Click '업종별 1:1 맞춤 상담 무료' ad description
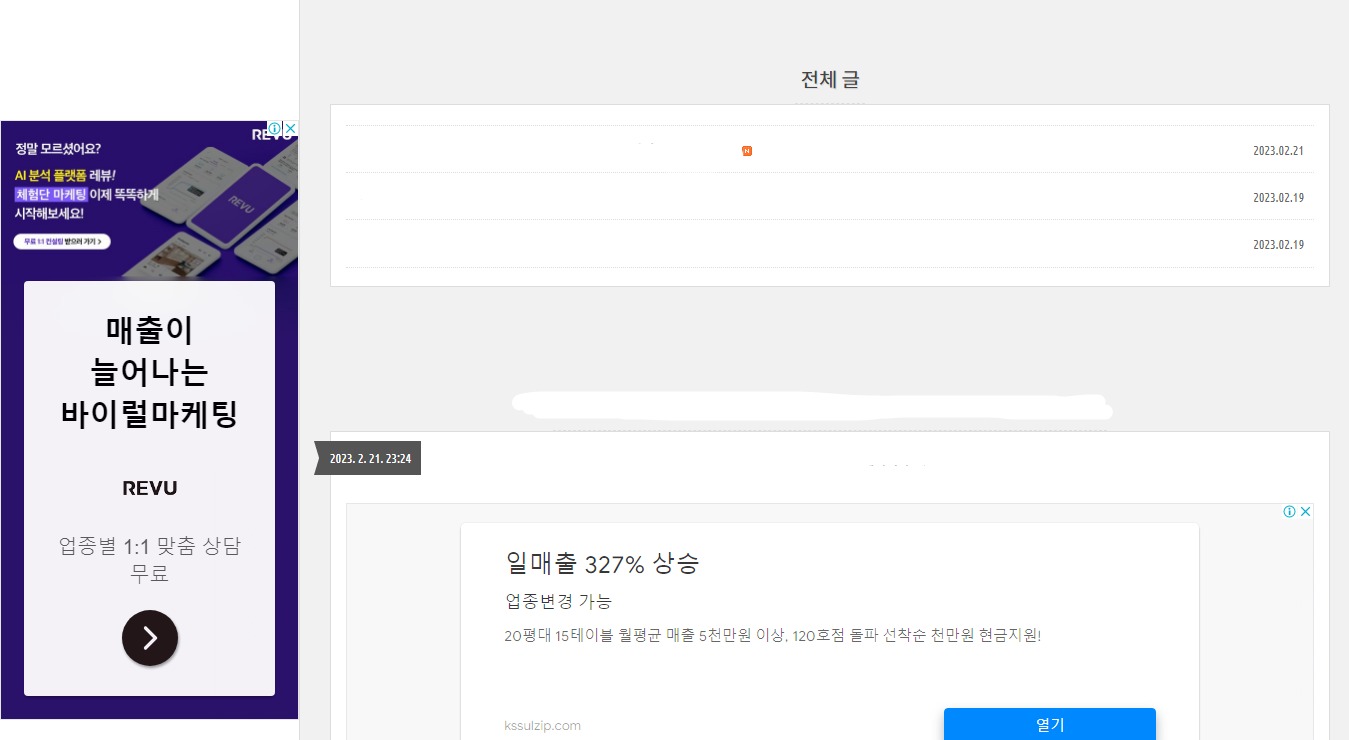 [150, 560]
